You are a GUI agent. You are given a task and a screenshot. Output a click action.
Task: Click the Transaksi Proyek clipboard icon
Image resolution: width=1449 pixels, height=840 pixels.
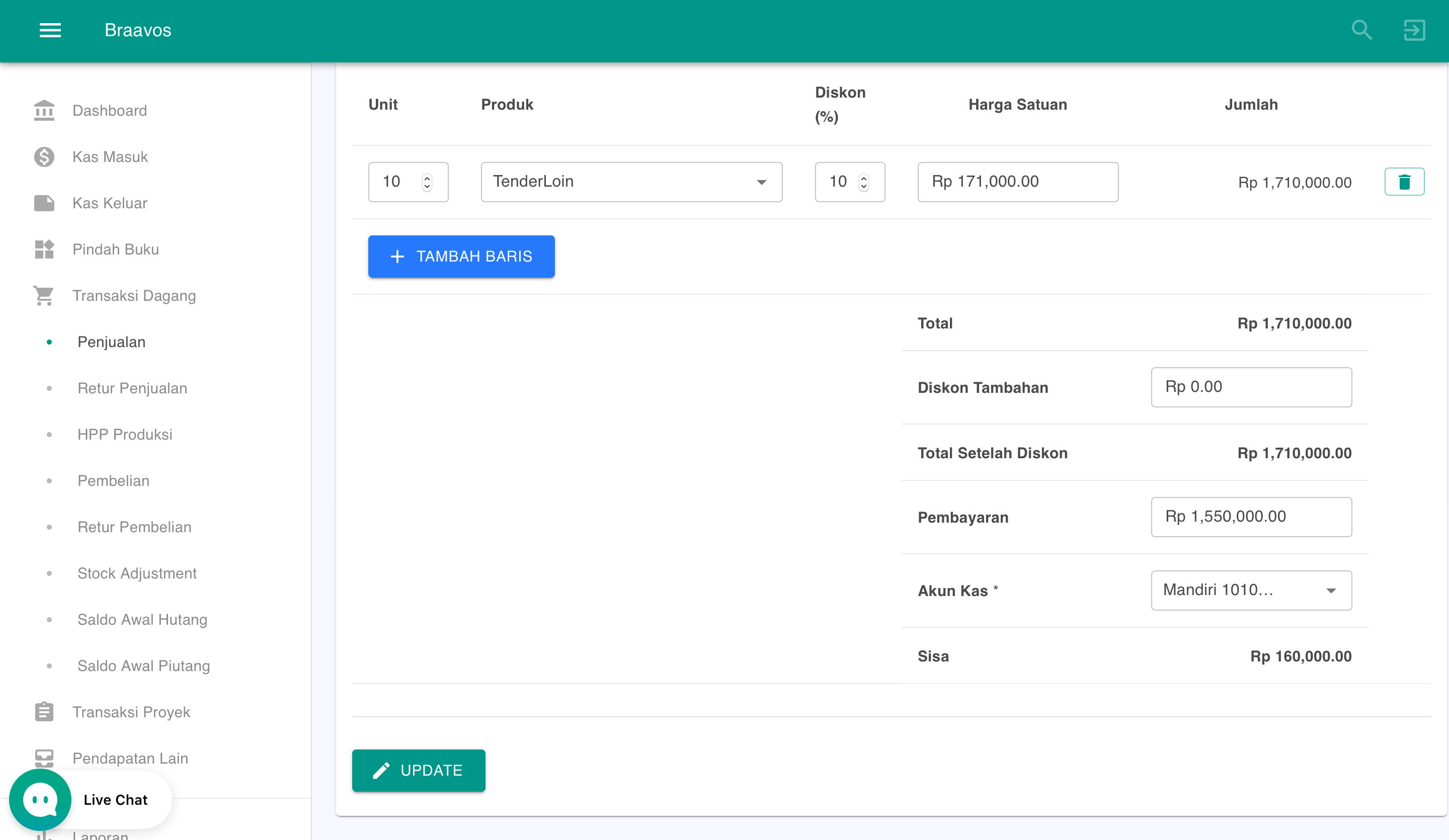tap(44, 712)
